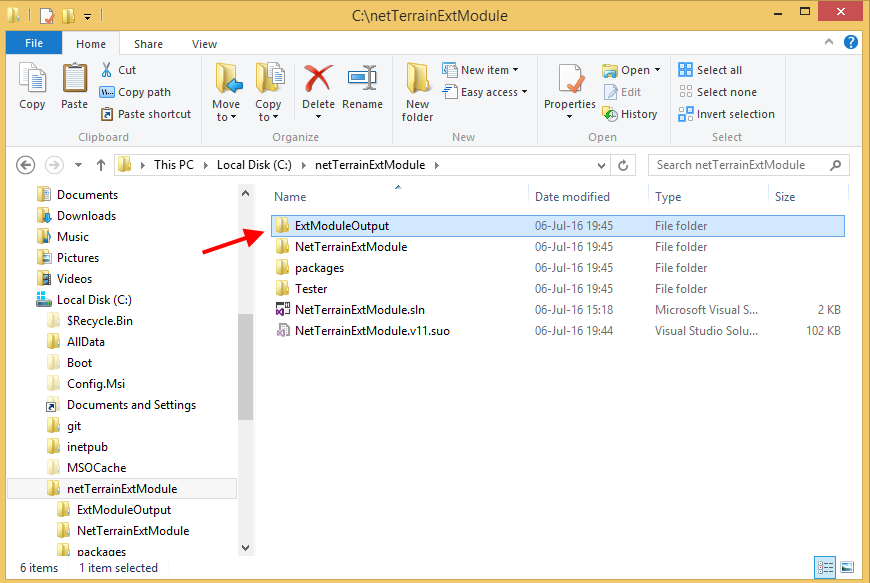
Task: Open the Share ribbon tab
Action: [x=148, y=44]
